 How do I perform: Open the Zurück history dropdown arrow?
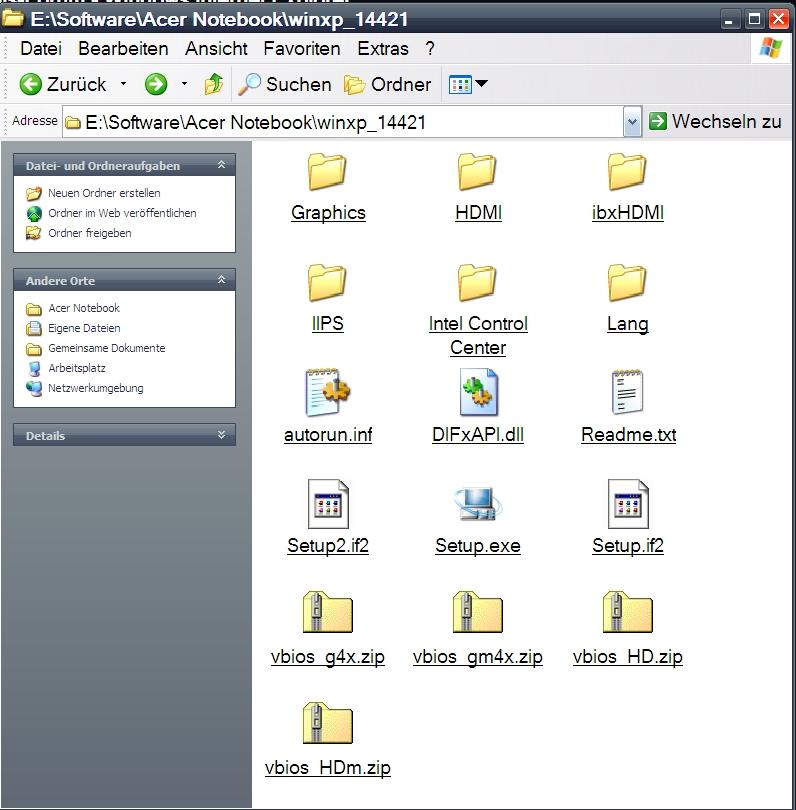[123, 84]
